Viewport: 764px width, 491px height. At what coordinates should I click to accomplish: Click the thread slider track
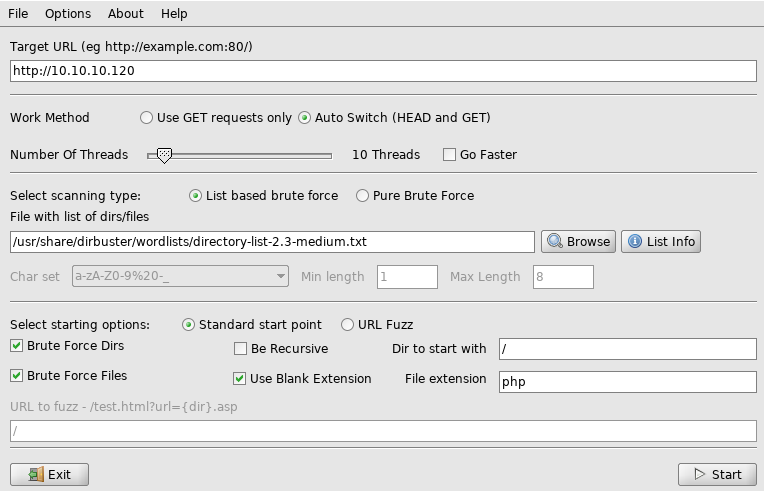point(240,156)
